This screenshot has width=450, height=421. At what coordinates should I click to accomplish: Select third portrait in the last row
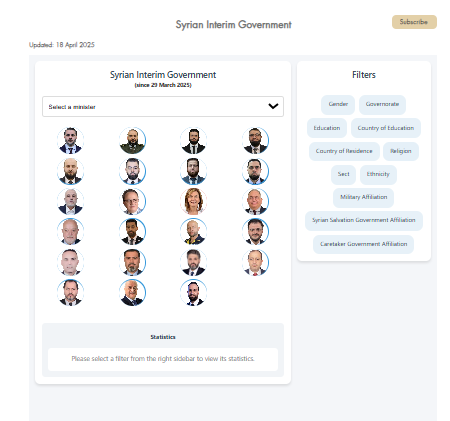point(193,293)
